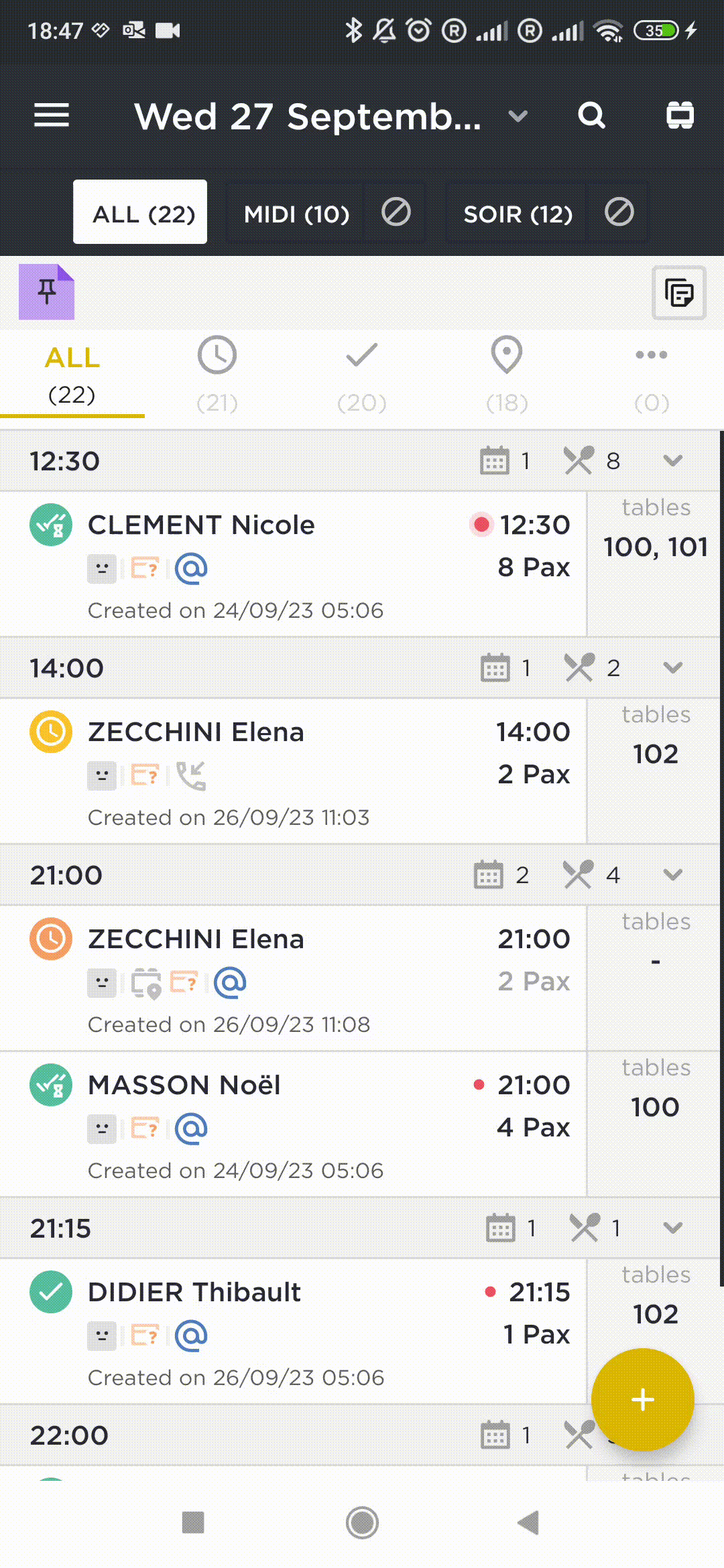This screenshot has width=724, height=1568.
Task: Open the hamburger navigation menu
Action: (52, 115)
